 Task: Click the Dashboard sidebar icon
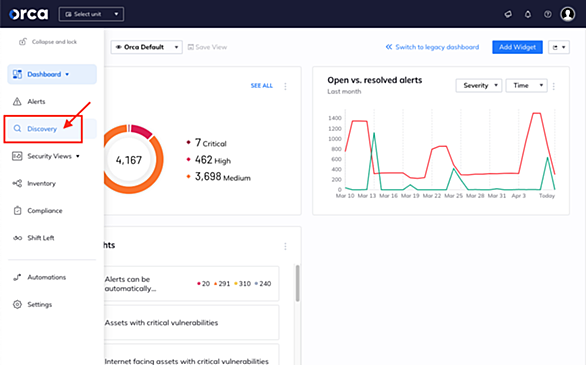17,74
